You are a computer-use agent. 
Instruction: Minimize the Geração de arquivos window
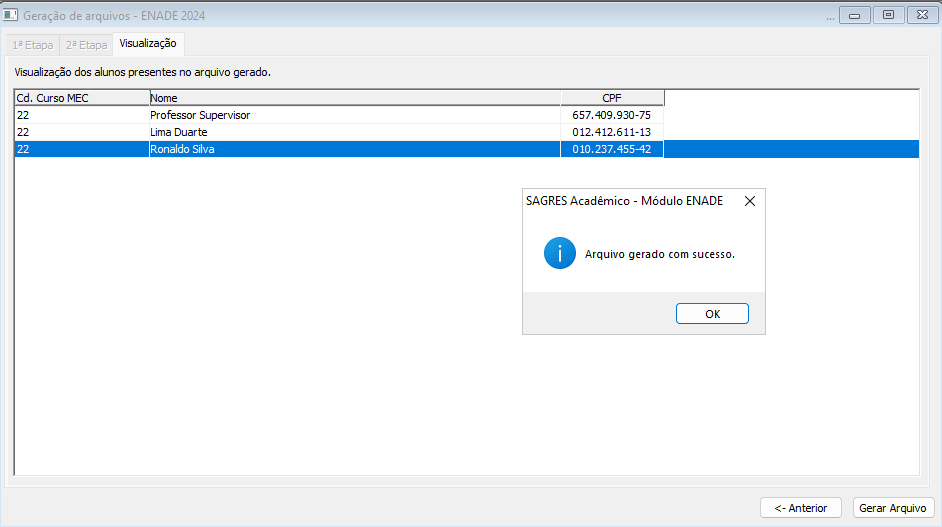(x=854, y=15)
